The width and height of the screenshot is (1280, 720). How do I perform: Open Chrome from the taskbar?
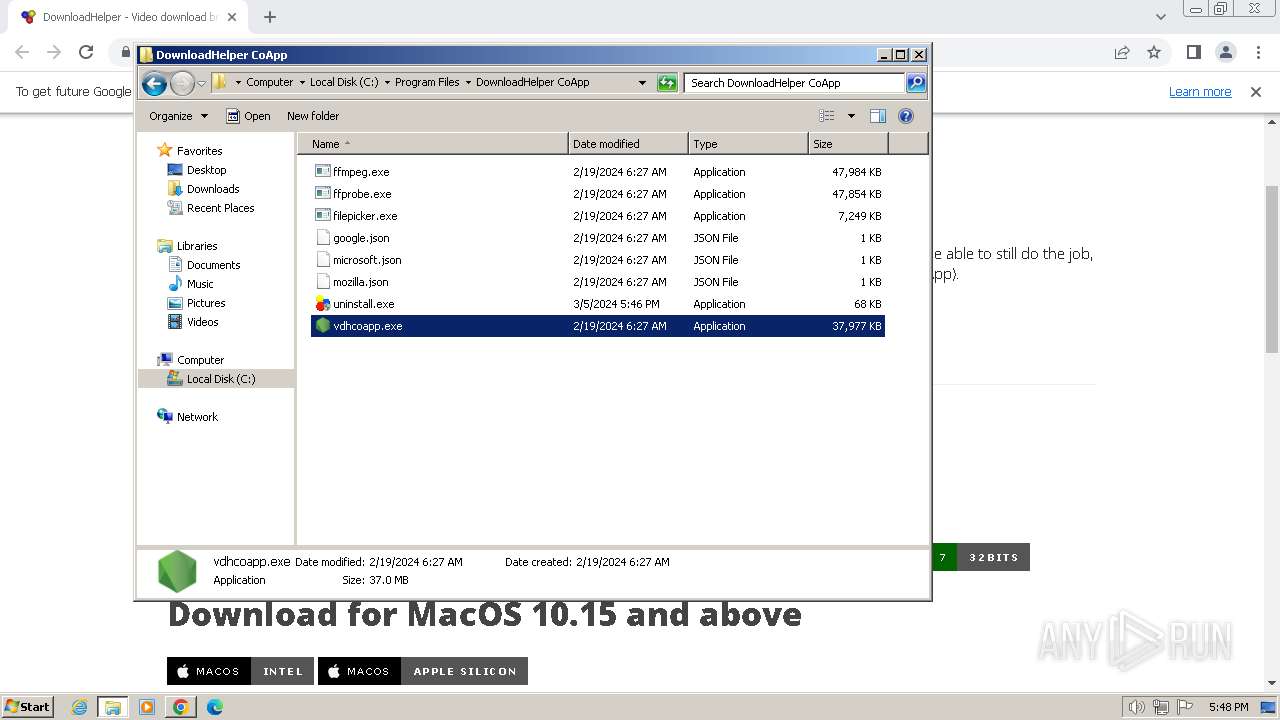point(181,707)
